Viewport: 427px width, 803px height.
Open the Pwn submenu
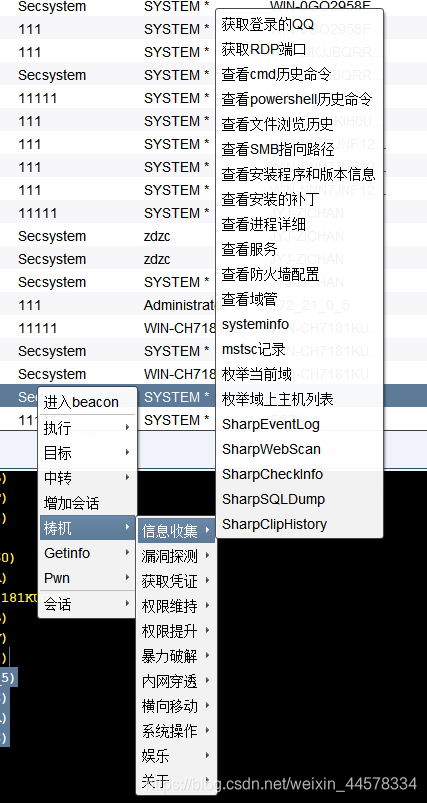(88, 578)
